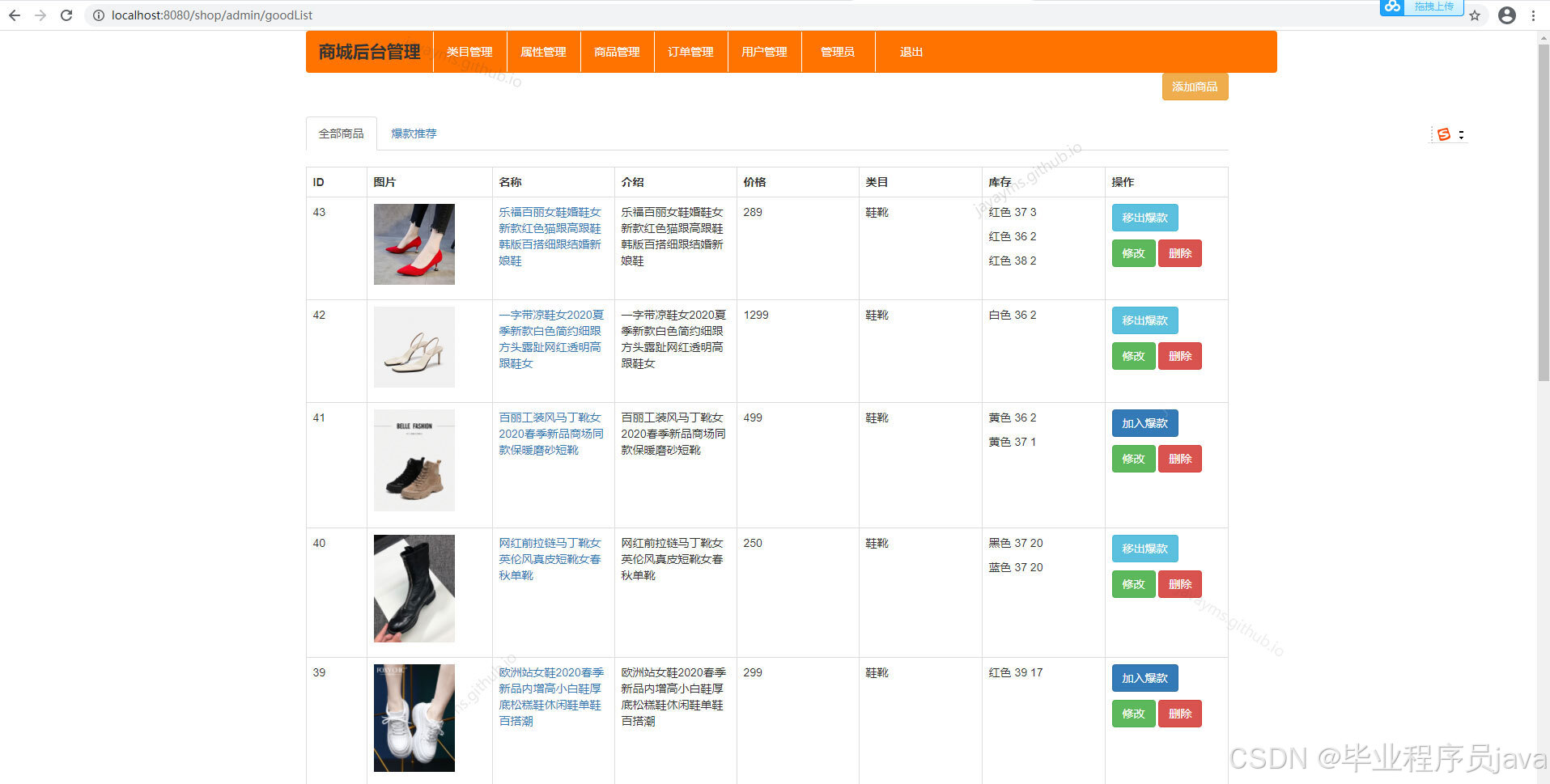
Task: Click 删除 for product 42
Action: pyautogui.click(x=1180, y=356)
